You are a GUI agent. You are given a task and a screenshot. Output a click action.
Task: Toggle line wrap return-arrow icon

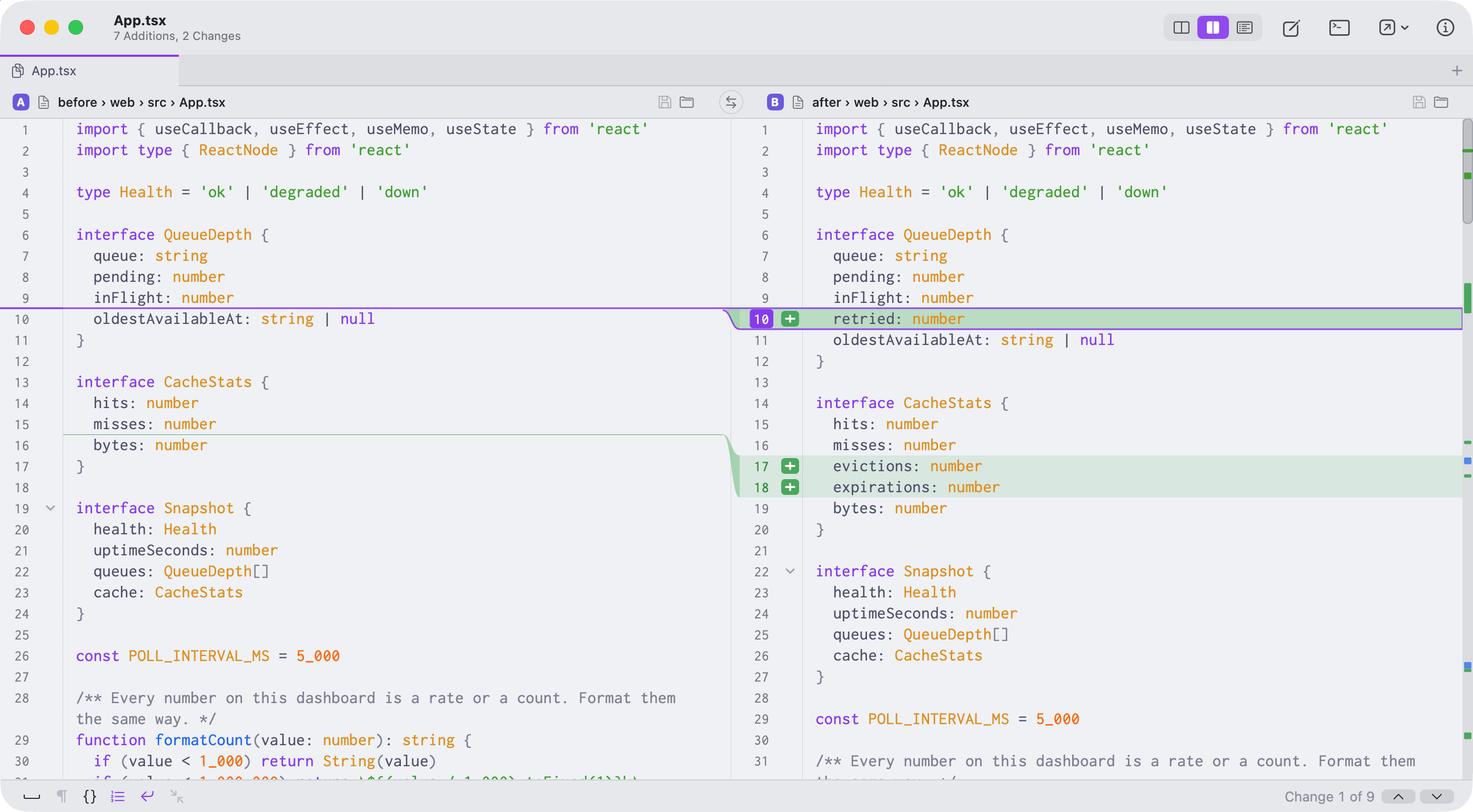pos(147,797)
